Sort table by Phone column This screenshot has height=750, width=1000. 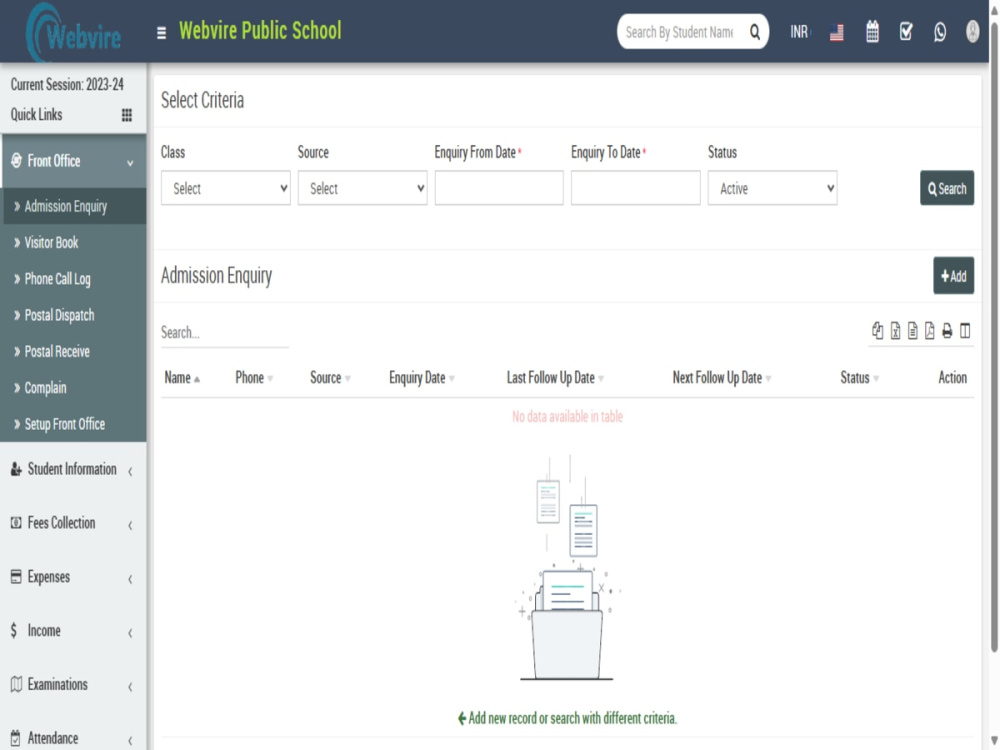pos(254,378)
